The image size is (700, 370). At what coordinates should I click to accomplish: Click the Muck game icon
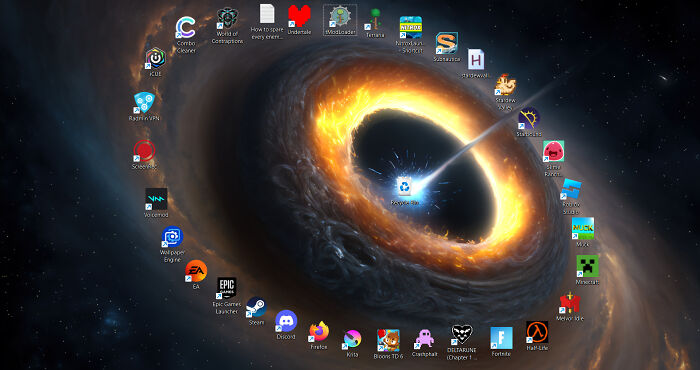pos(583,228)
